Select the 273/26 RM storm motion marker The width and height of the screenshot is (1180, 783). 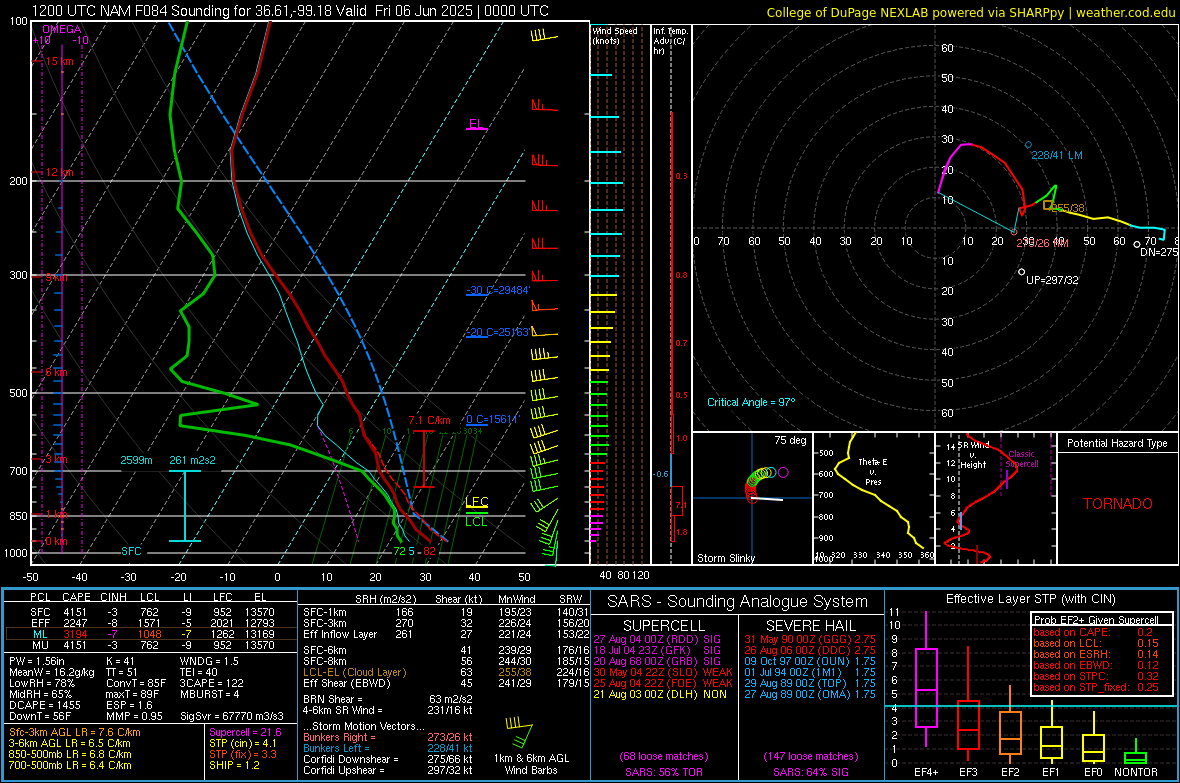(x=1014, y=232)
